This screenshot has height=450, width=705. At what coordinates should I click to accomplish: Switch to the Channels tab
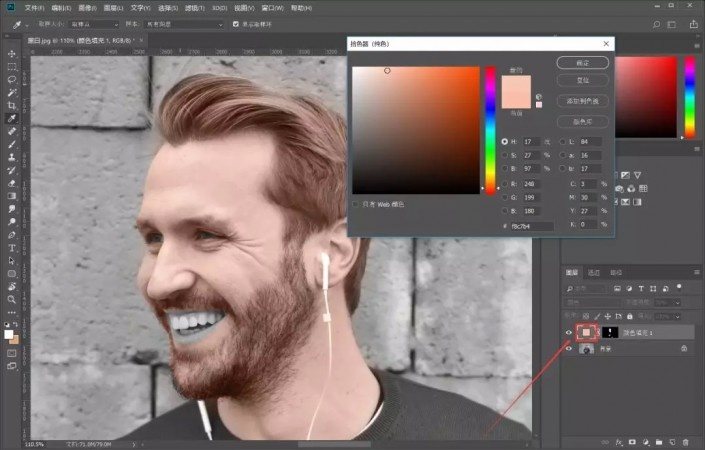pyautogui.click(x=594, y=272)
